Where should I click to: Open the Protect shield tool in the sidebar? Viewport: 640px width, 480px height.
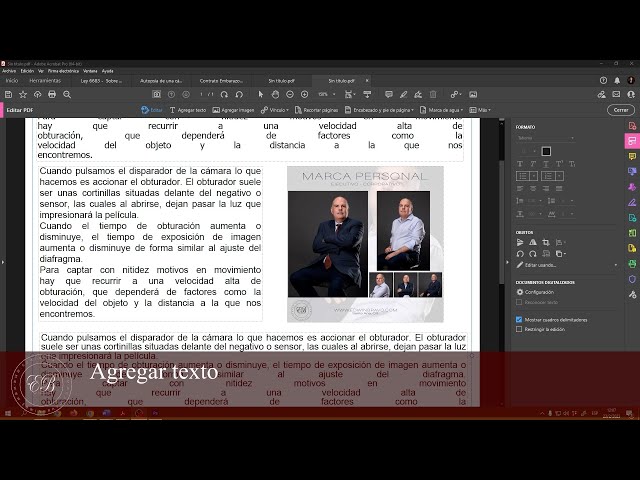632,279
